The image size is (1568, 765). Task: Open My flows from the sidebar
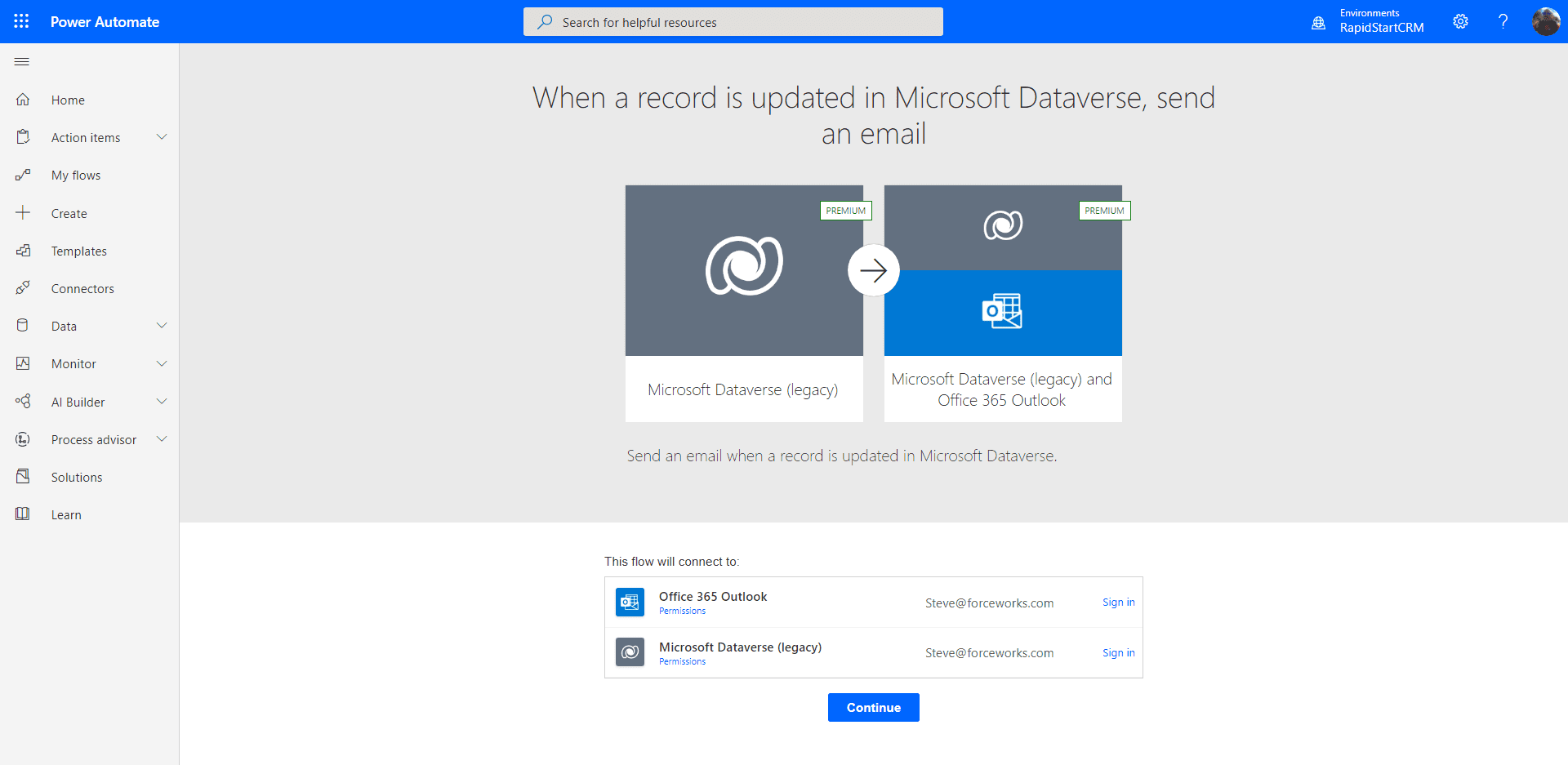click(x=76, y=174)
